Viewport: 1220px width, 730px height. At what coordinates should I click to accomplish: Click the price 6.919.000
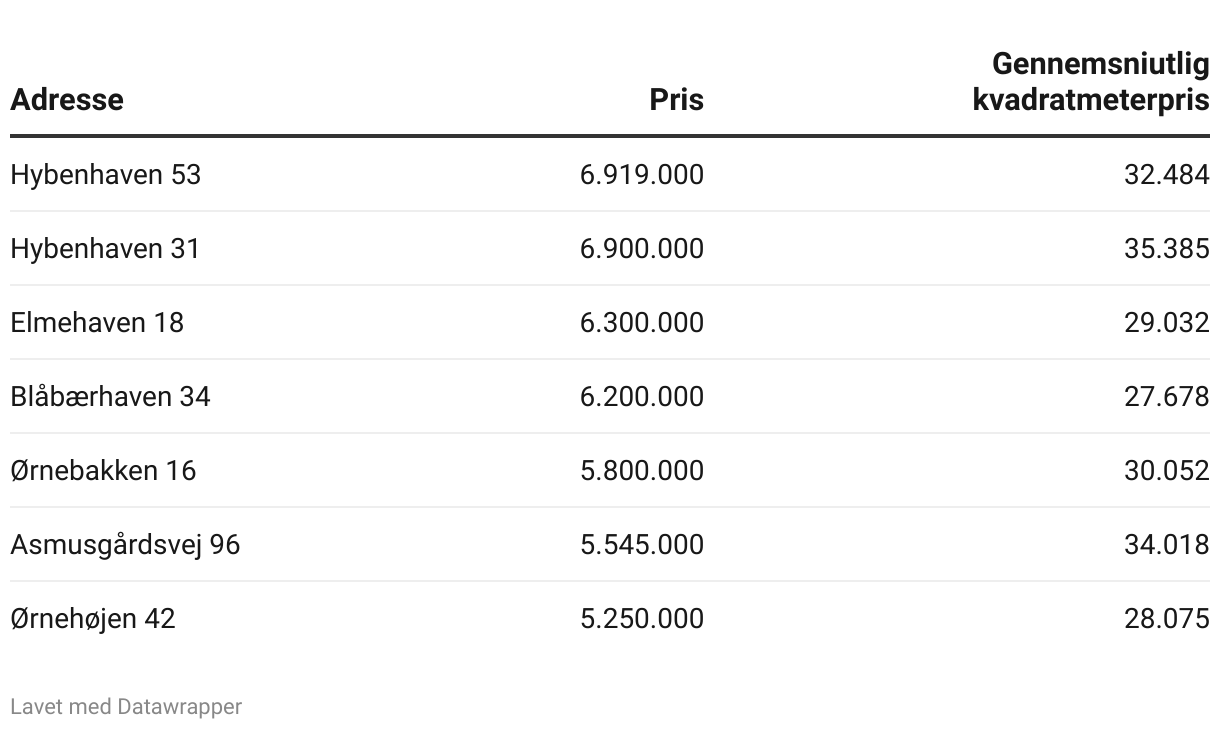click(642, 175)
